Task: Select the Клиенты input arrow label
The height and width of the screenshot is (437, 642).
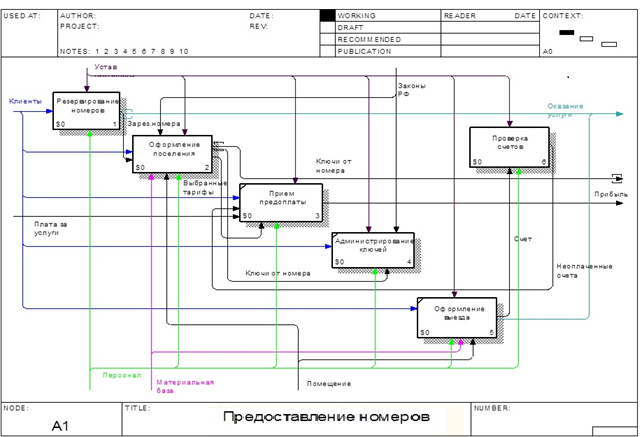Action: tap(25, 101)
